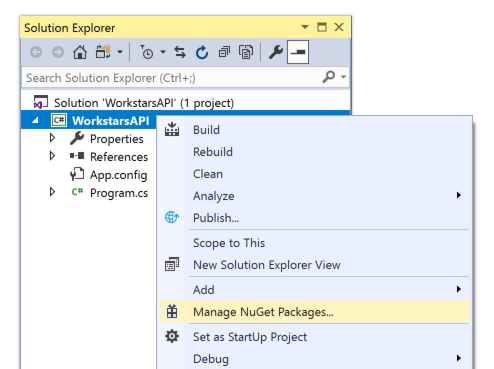
Task: Select References in the tree
Action: pyautogui.click(x=119, y=157)
